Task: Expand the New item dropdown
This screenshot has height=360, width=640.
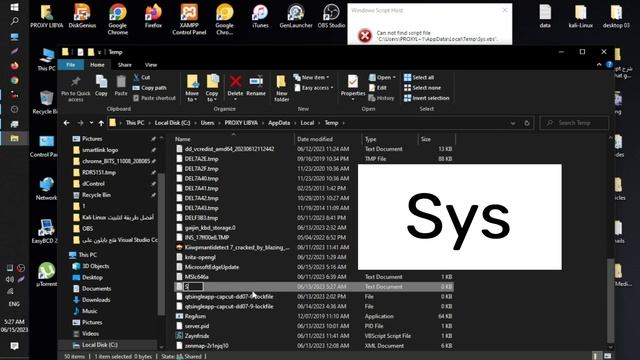Action: 312,77
